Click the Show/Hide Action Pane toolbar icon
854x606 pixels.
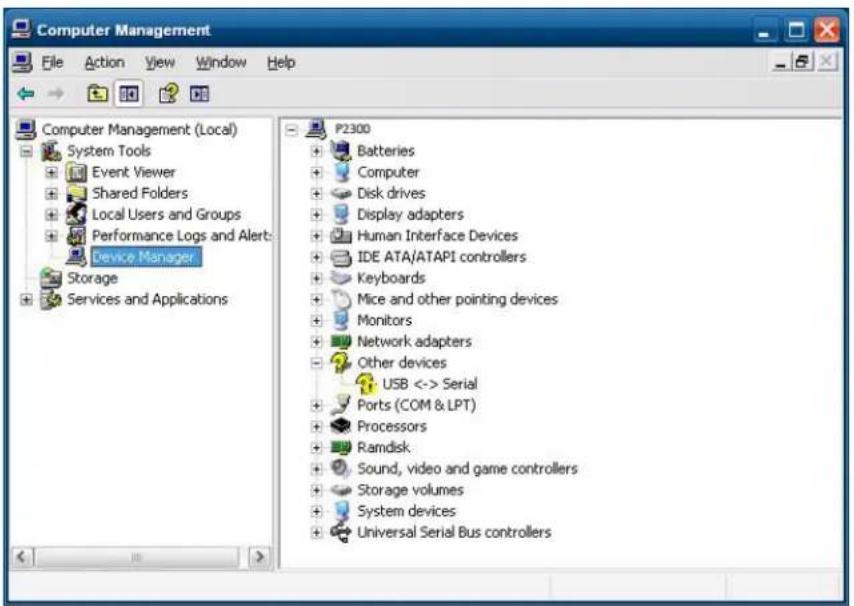tap(199, 94)
